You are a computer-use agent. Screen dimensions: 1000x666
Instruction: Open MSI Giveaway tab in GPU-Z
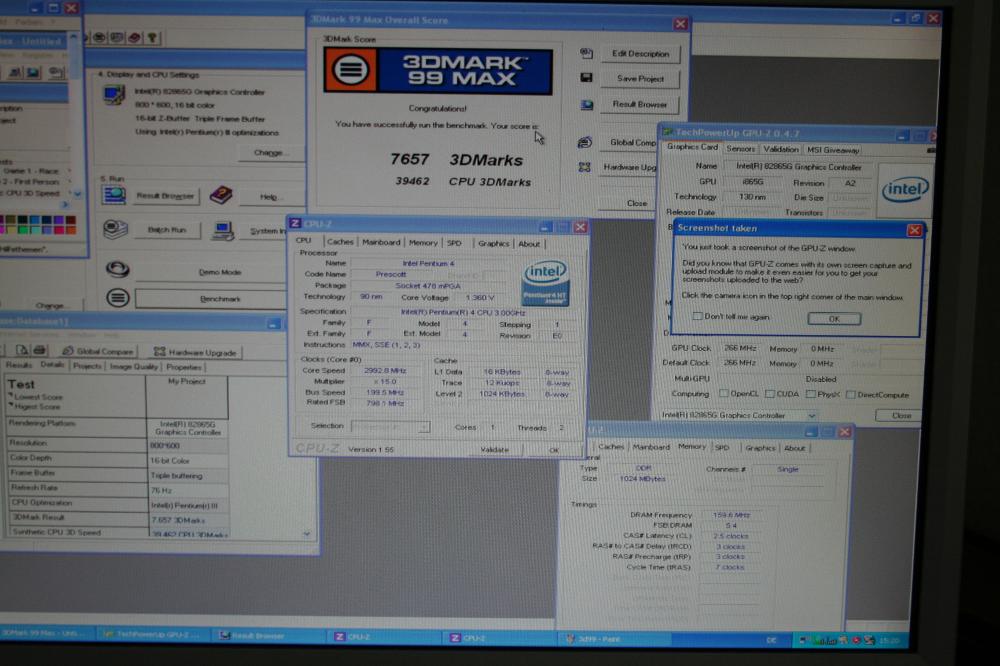833,150
